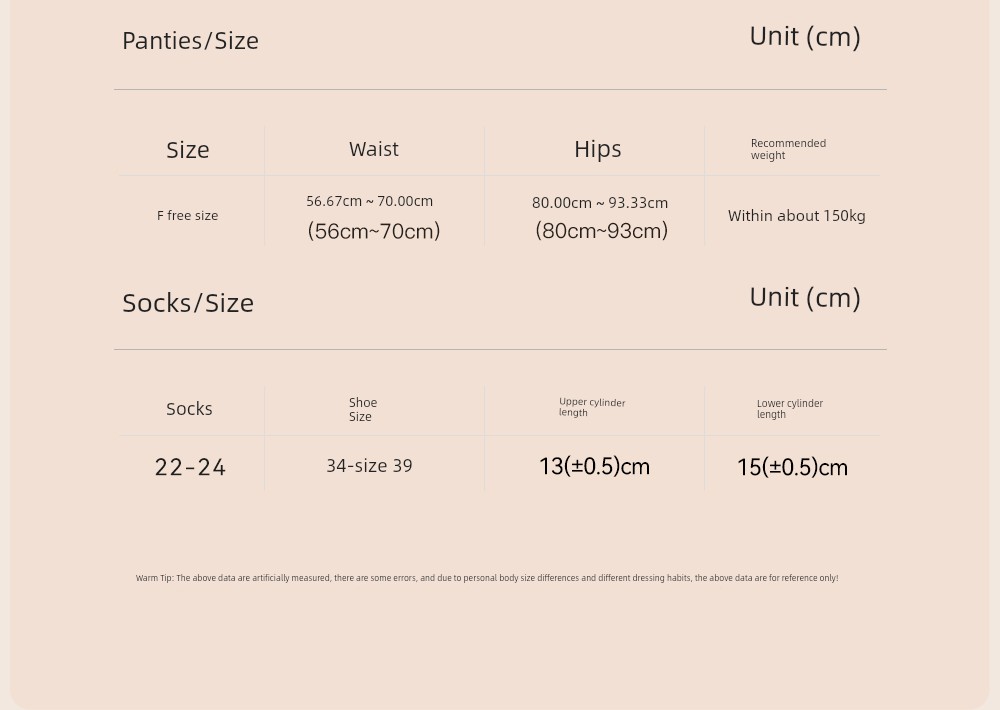
Task: Click the Socks/Size heading
Action: click(x=188, y=303)
